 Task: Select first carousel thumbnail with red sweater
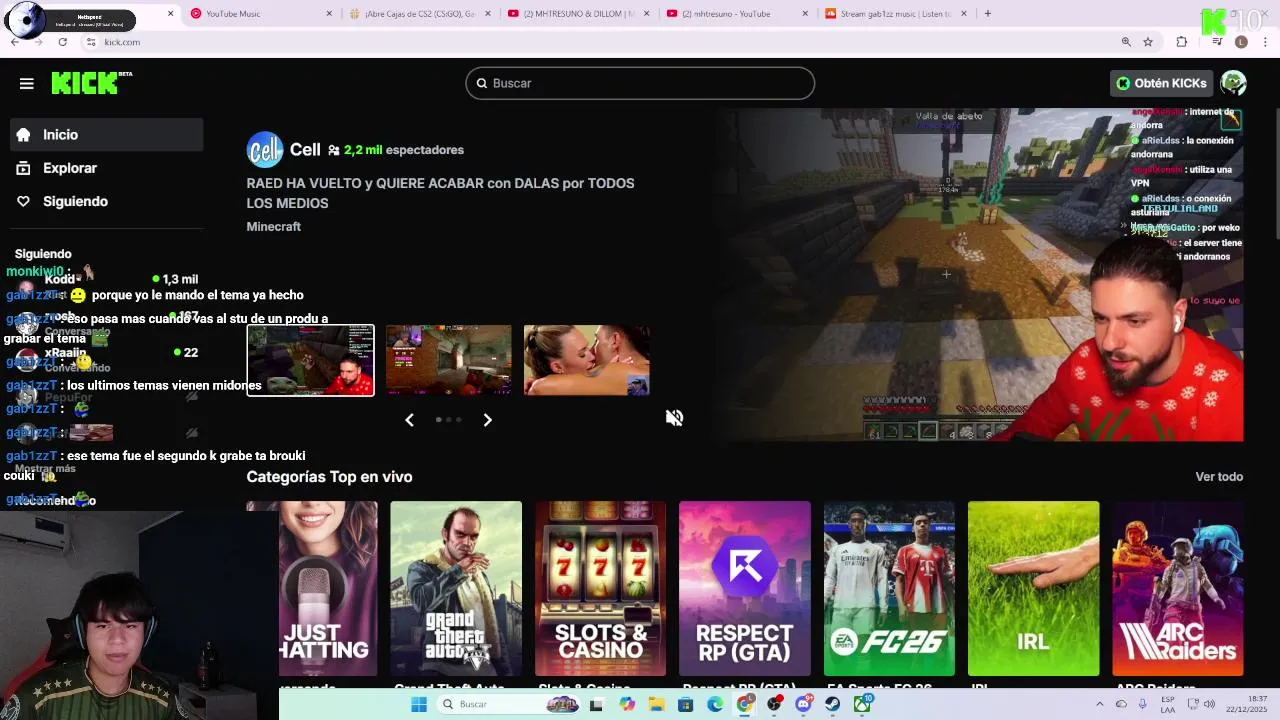coord(311,360)
